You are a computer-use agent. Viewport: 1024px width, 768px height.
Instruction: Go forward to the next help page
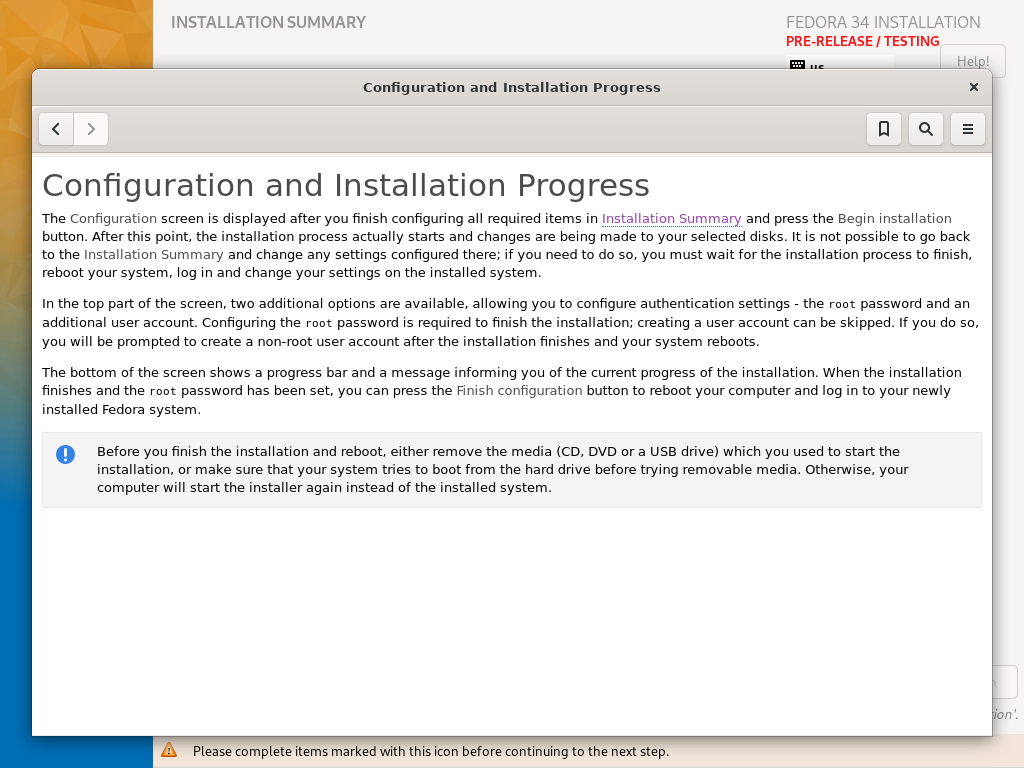click(91, 129)
